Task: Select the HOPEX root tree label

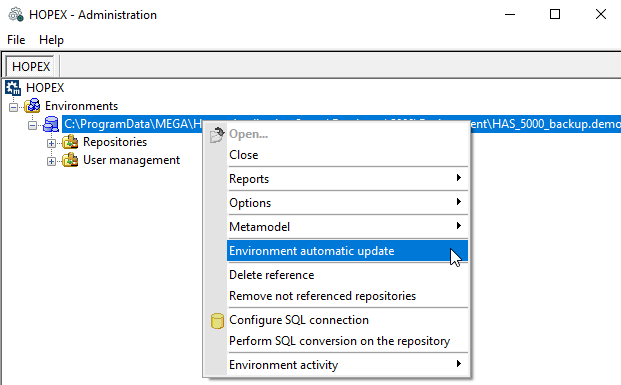Action: pyautogui.click(x=45, y=88)
